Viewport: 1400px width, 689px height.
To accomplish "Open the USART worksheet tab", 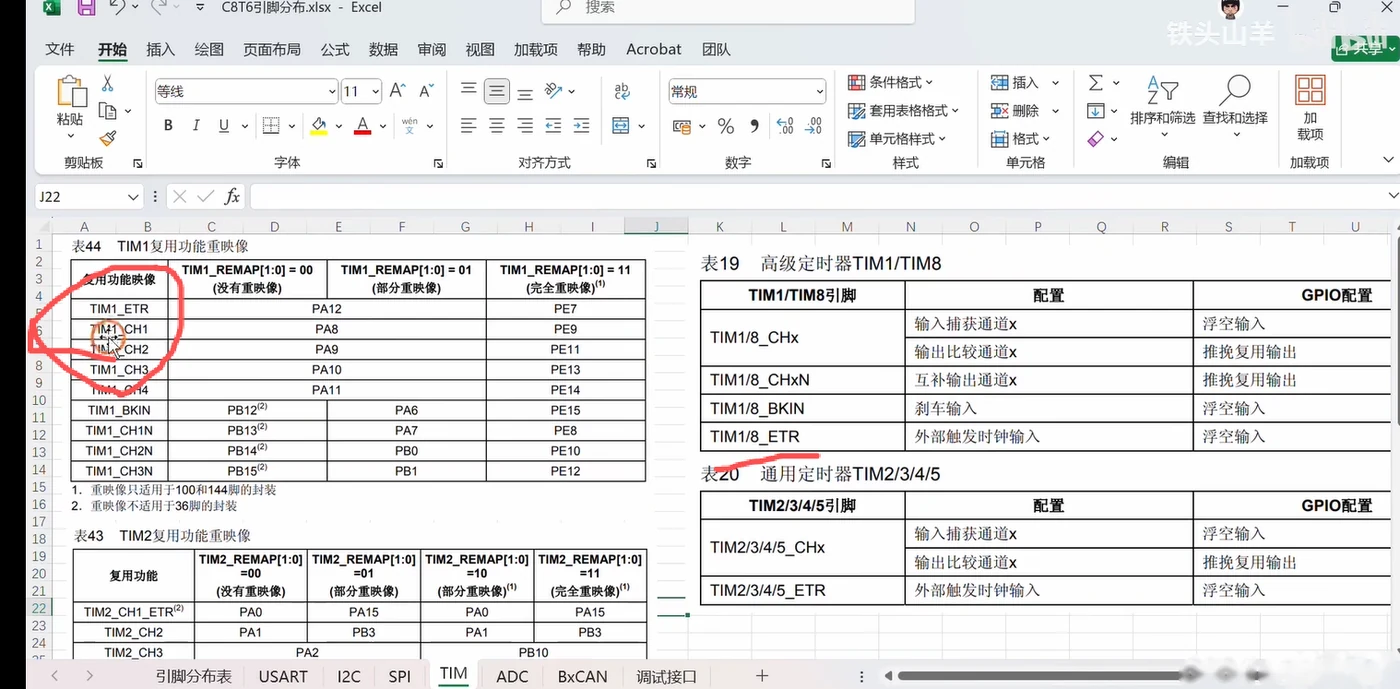I will click(283, 676).
